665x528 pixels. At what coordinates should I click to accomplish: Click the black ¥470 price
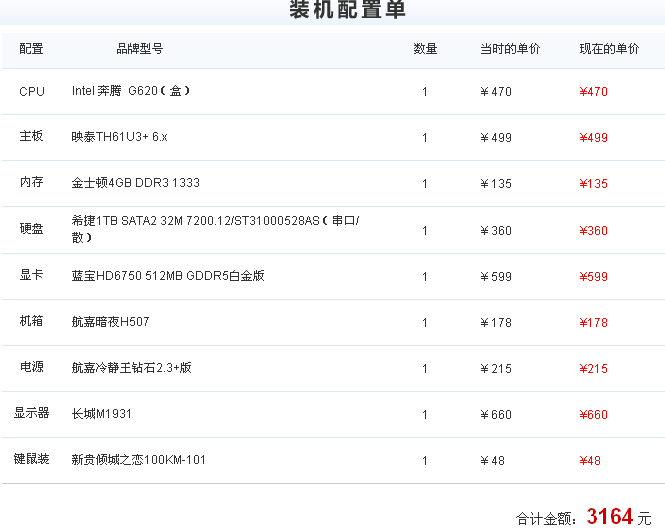[496, 92]
